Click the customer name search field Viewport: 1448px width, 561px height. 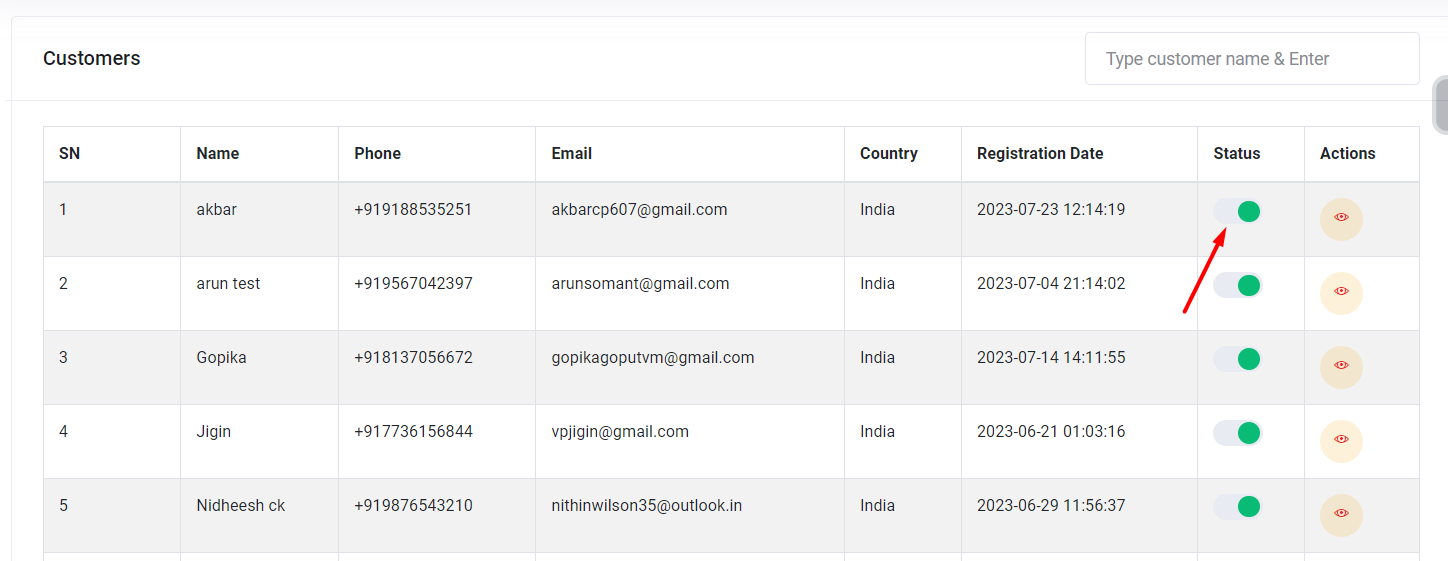tap(1251, 59)
